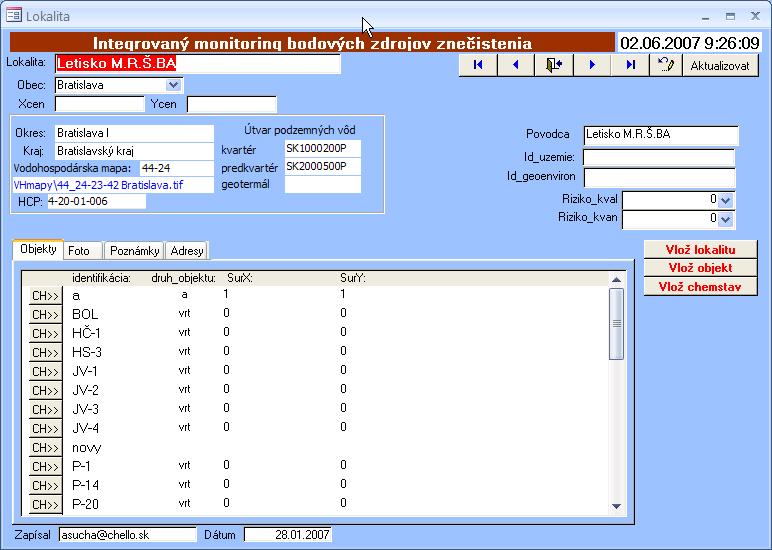Viewport: 772px width, 550px height.
Task: Click CH>> button for P-14 row
Action: coord(45,486)
